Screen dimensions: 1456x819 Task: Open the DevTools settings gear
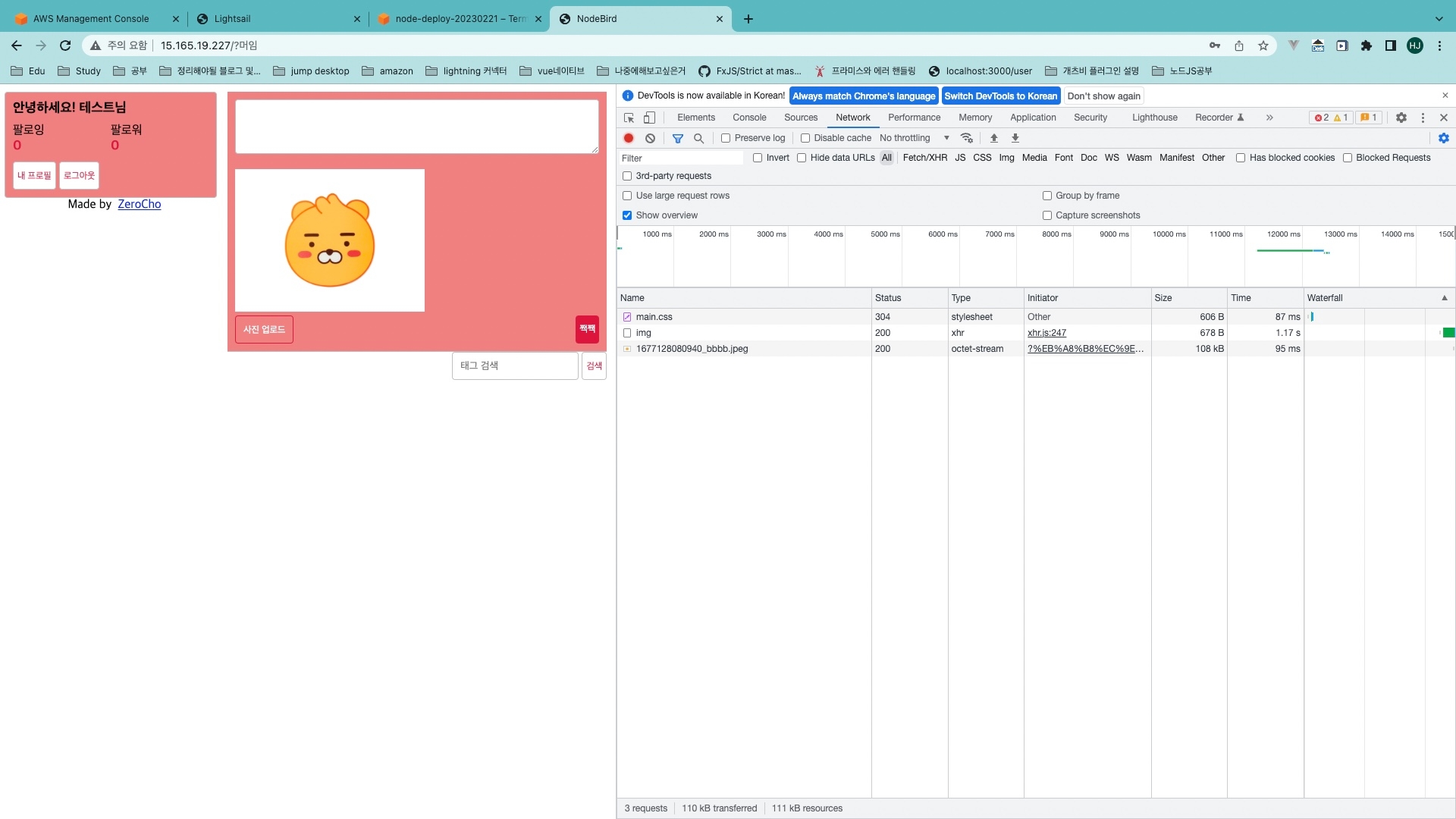1401,118
